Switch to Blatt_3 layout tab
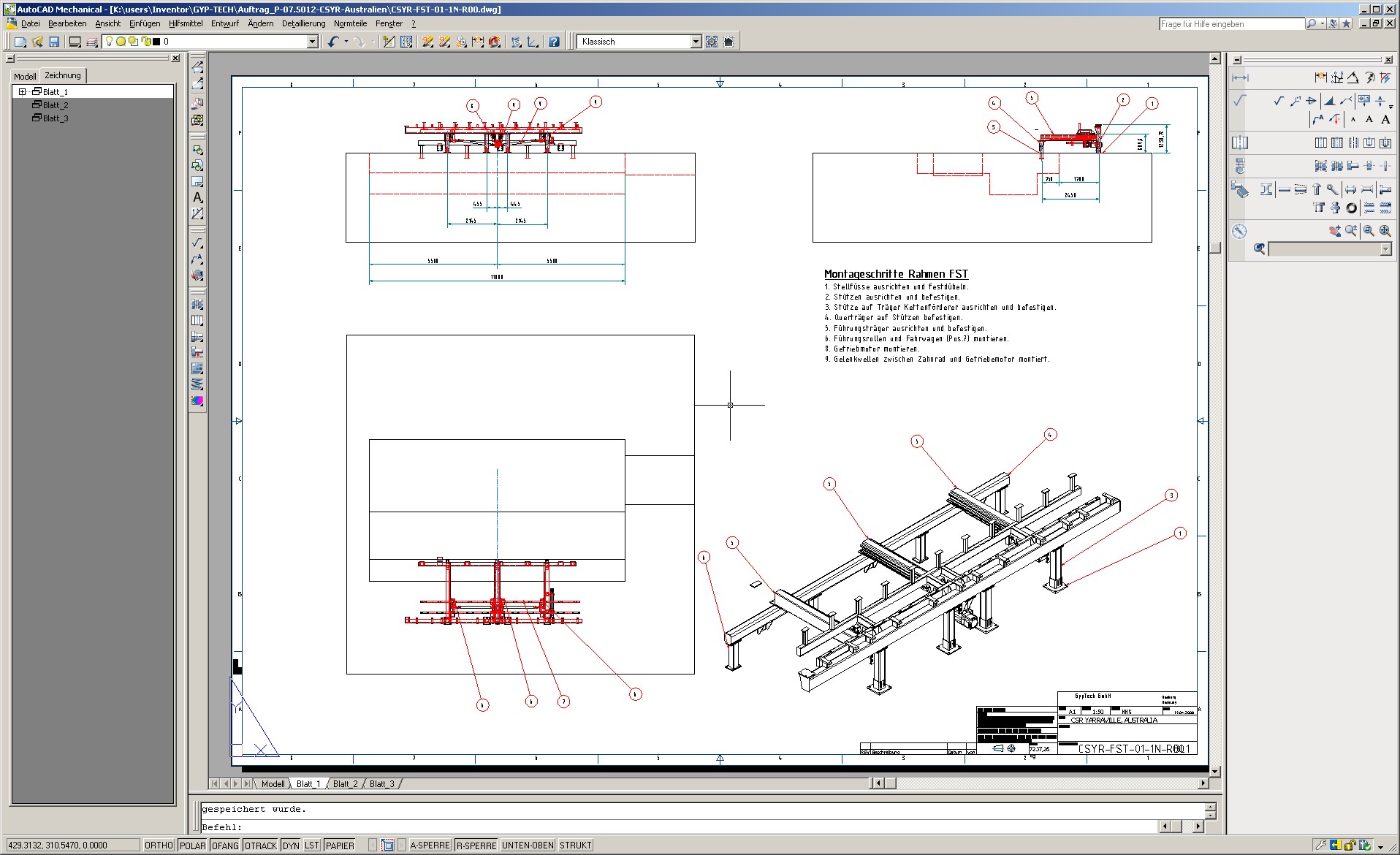This screenshot has width=1400, height=855. tap(382, 784)
